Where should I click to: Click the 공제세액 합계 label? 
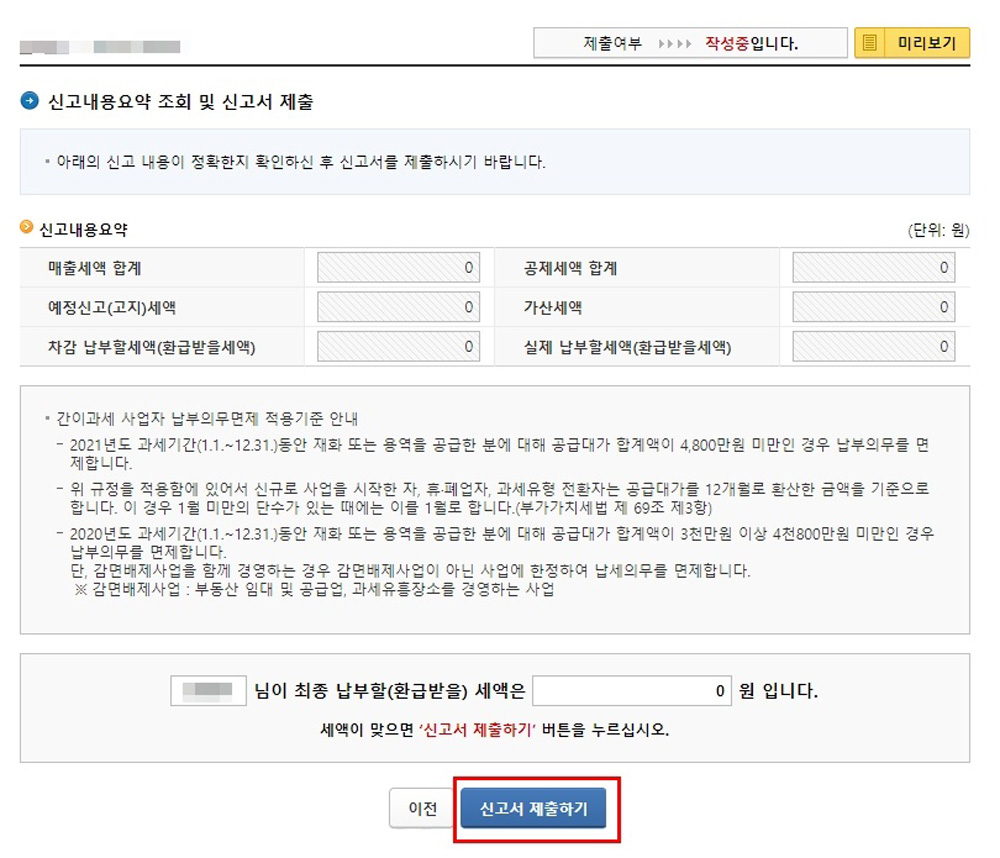(570, 268)
